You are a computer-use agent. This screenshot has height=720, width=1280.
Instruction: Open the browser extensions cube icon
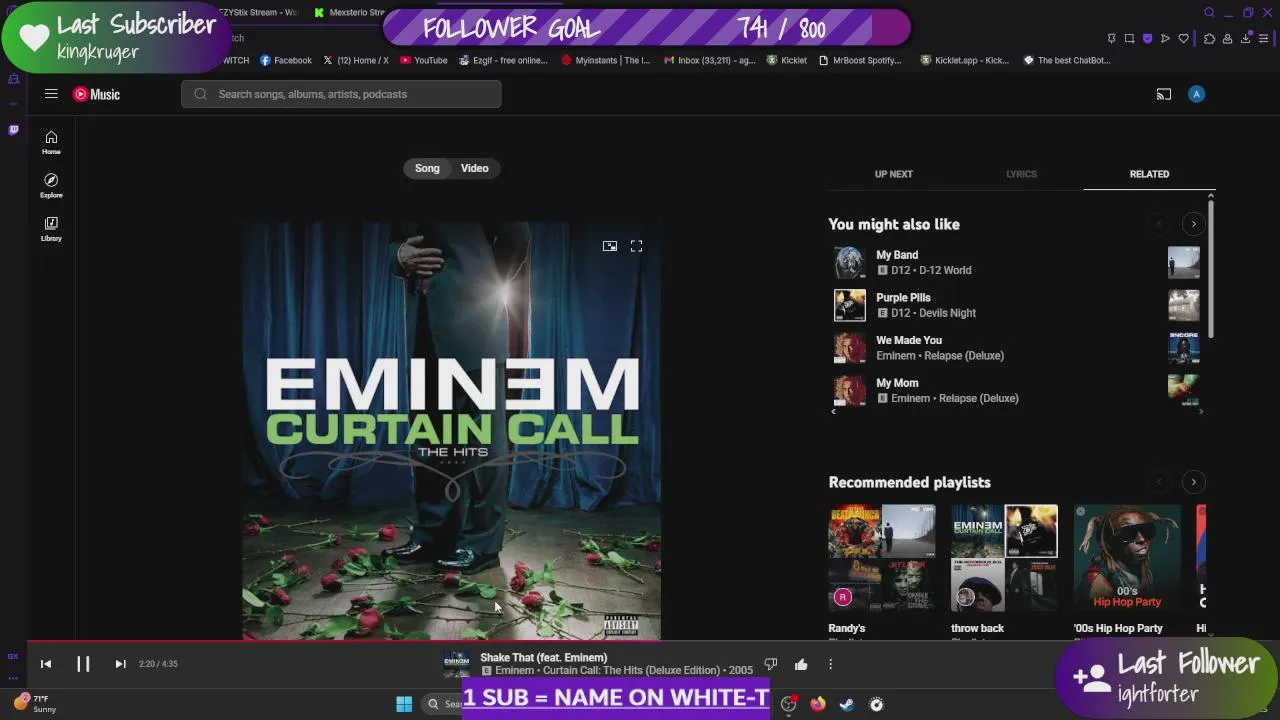(x=1209, y=39)
